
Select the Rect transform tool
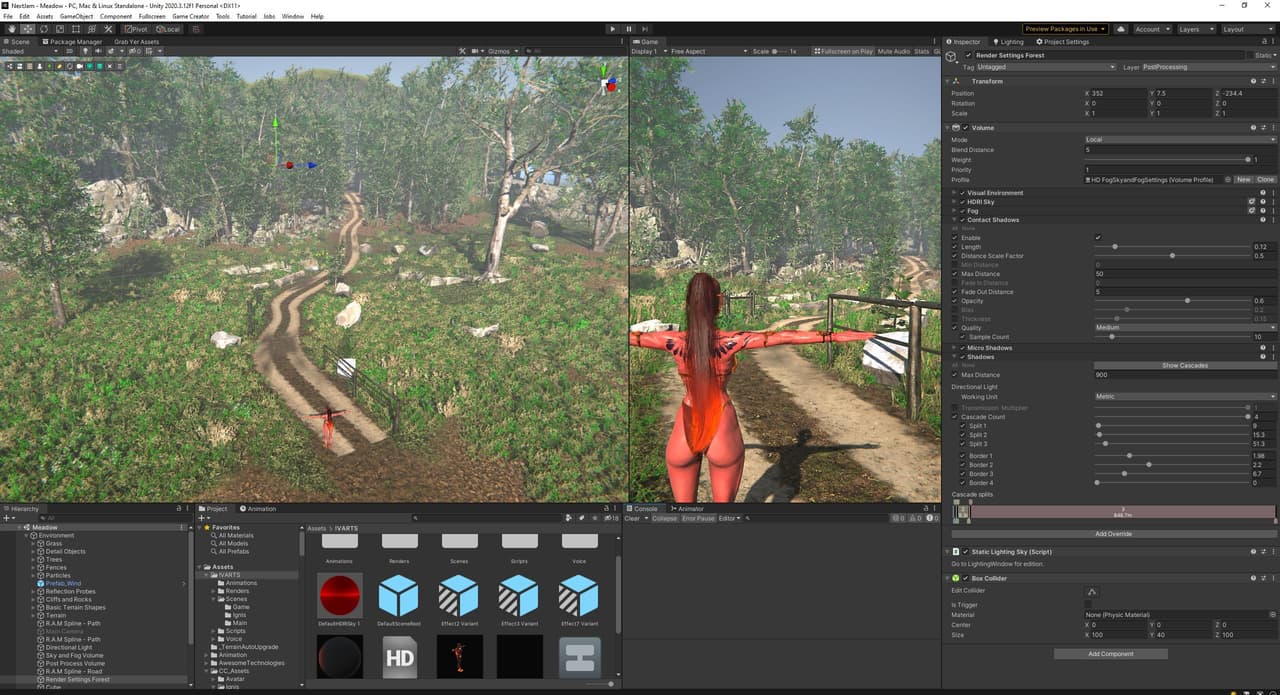tap(76, 29)
